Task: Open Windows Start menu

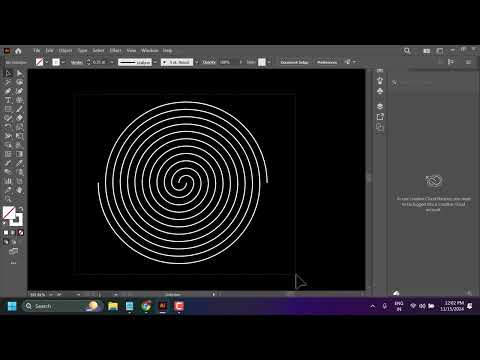Action: (12, 306)
